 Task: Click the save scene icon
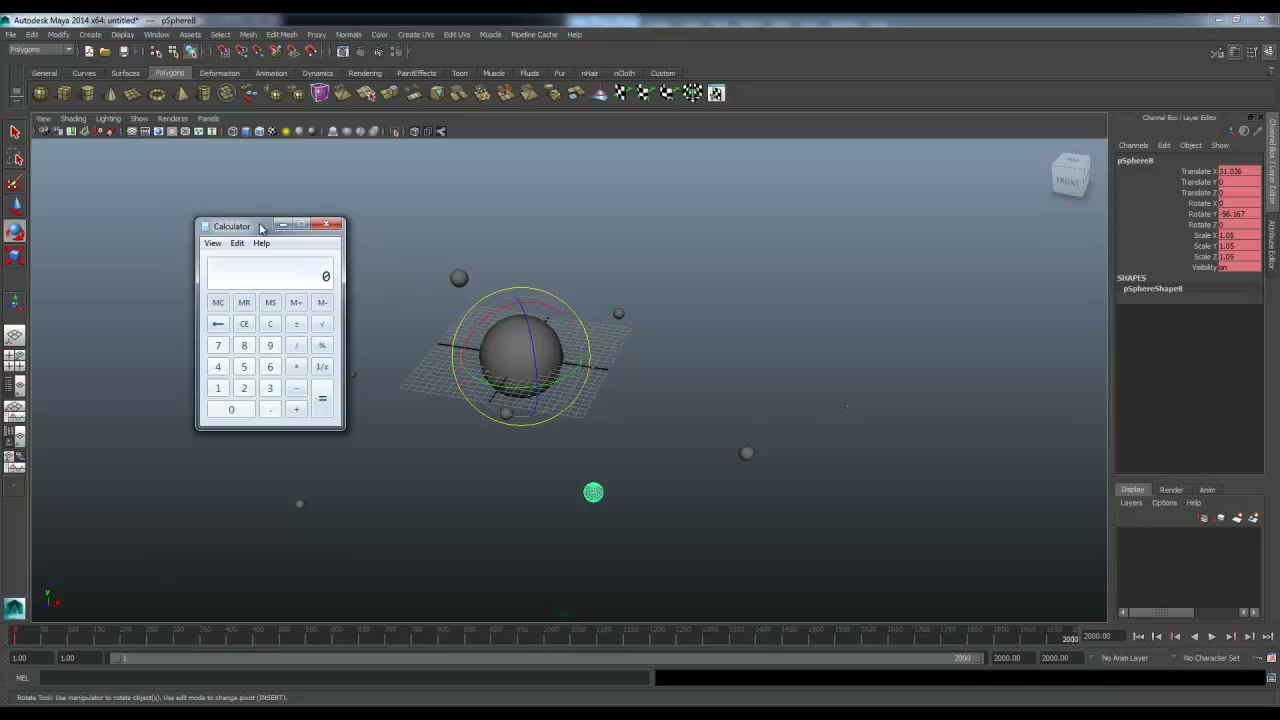123,52
